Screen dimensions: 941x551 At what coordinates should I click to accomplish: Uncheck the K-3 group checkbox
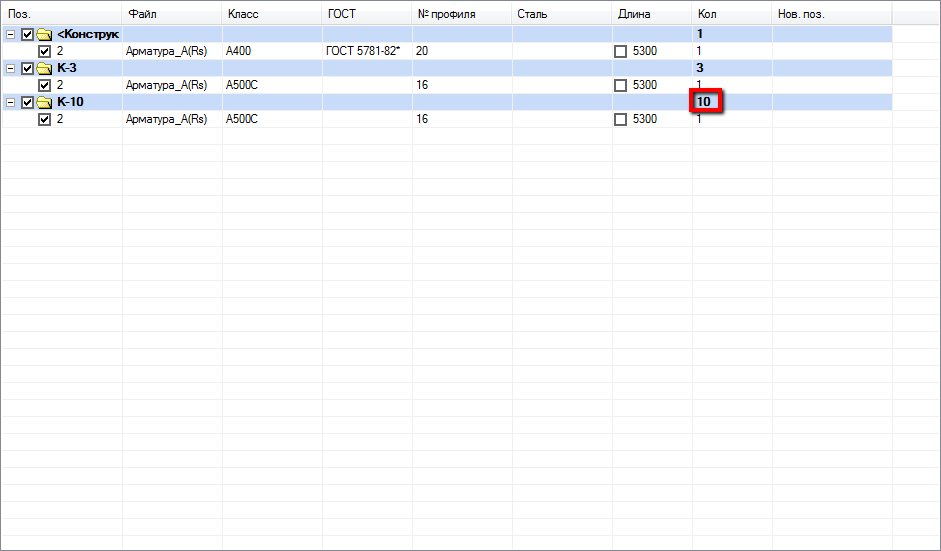tap(27, 68)
